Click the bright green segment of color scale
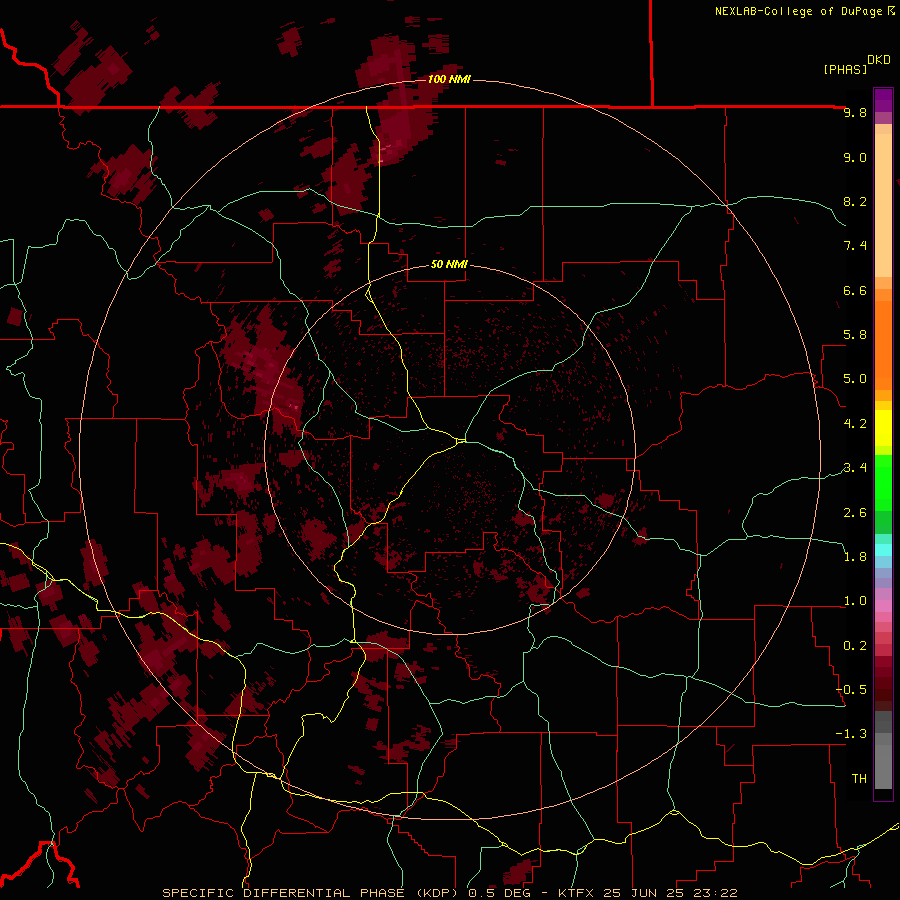Image resolution: width=900 pixels, height=900 pixels. point(883,482)
